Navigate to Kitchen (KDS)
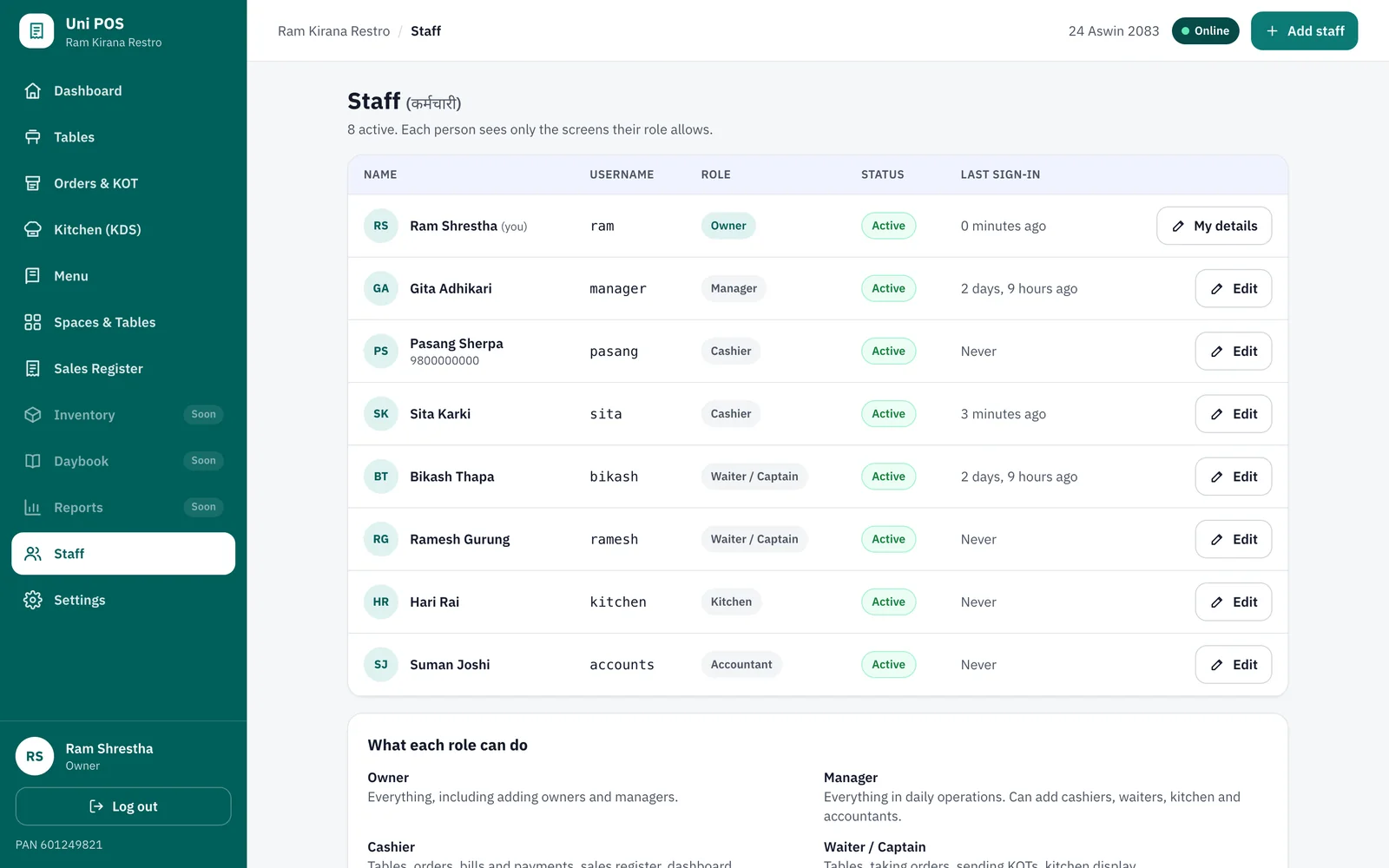 coord(123,230)
